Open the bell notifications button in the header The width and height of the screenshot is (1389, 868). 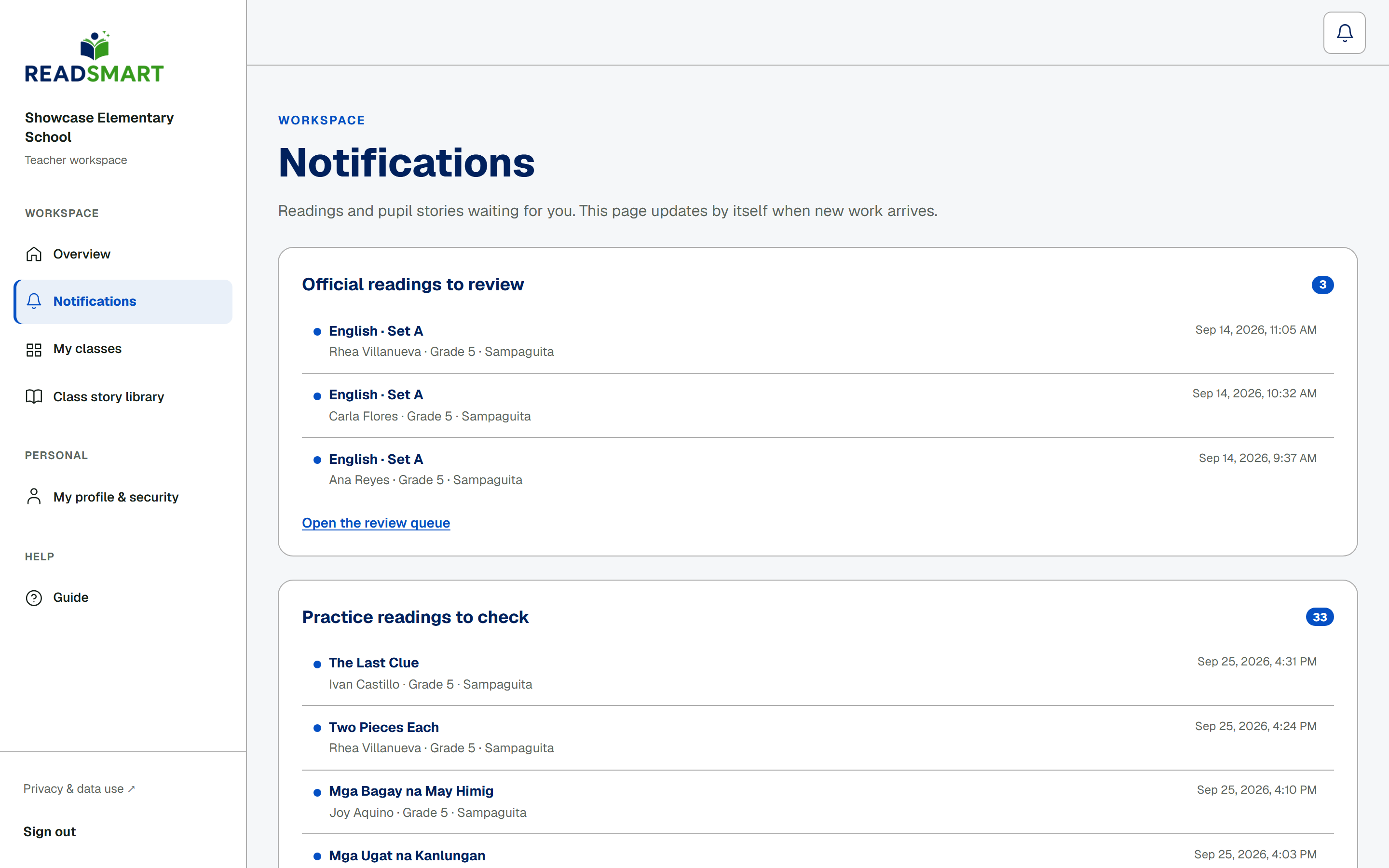pos(1344,33)
